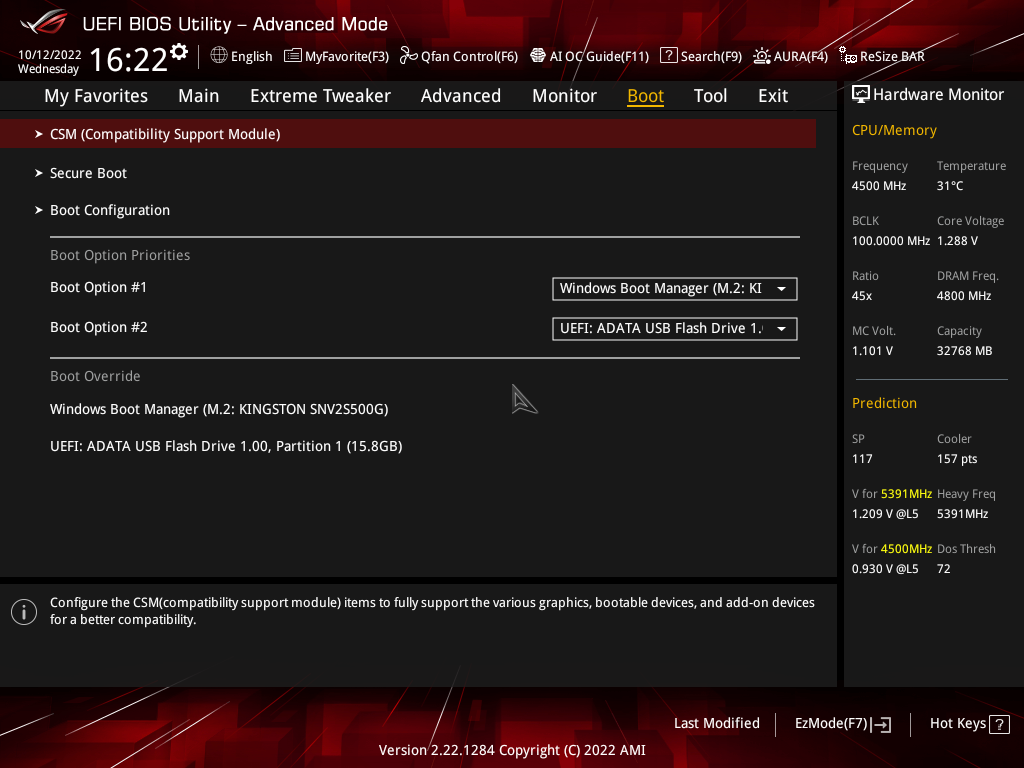Open the Exit tab
Image resolution: width=1024 pixels, height=768 pixels.
pyautogui.click(x=773, y=96)
